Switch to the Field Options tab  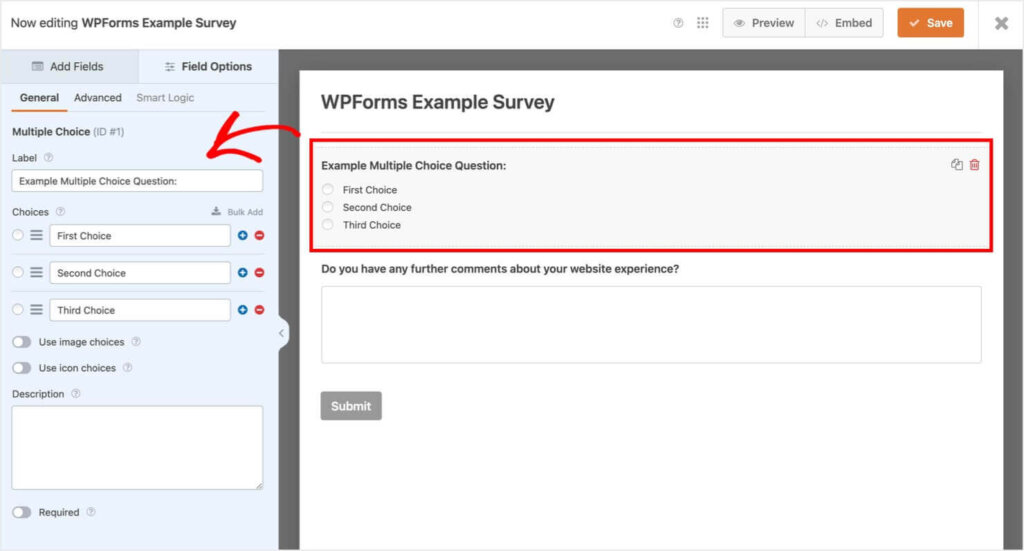pos(208,67)
